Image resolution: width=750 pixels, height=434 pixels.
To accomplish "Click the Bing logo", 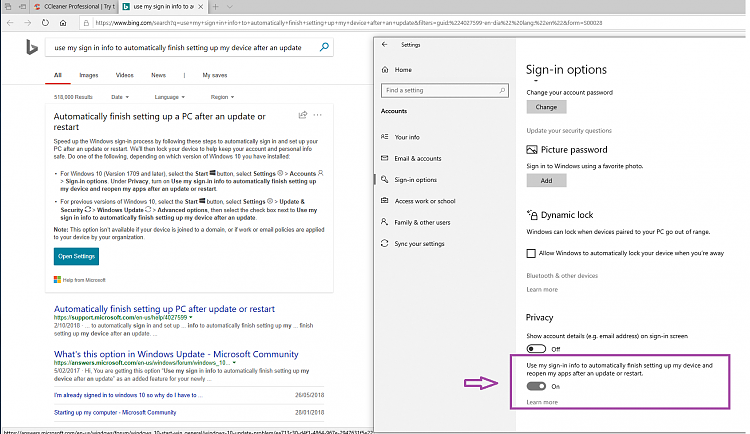I will [32, 47].
